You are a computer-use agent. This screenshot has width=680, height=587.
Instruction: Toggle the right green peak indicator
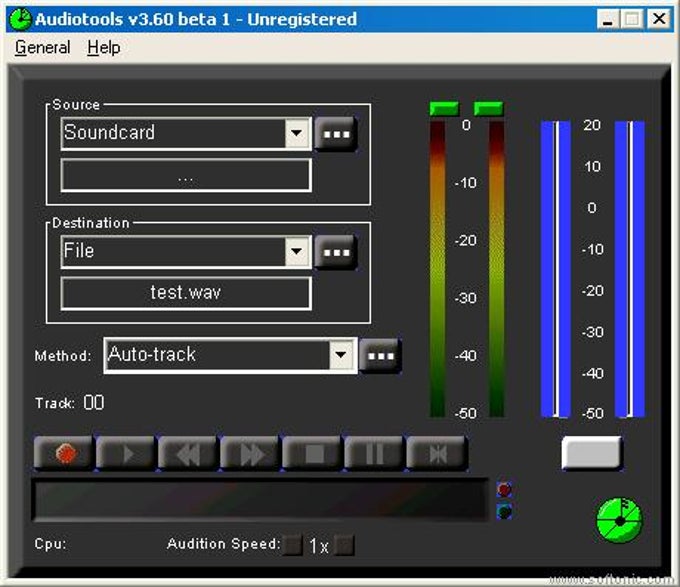489,108
